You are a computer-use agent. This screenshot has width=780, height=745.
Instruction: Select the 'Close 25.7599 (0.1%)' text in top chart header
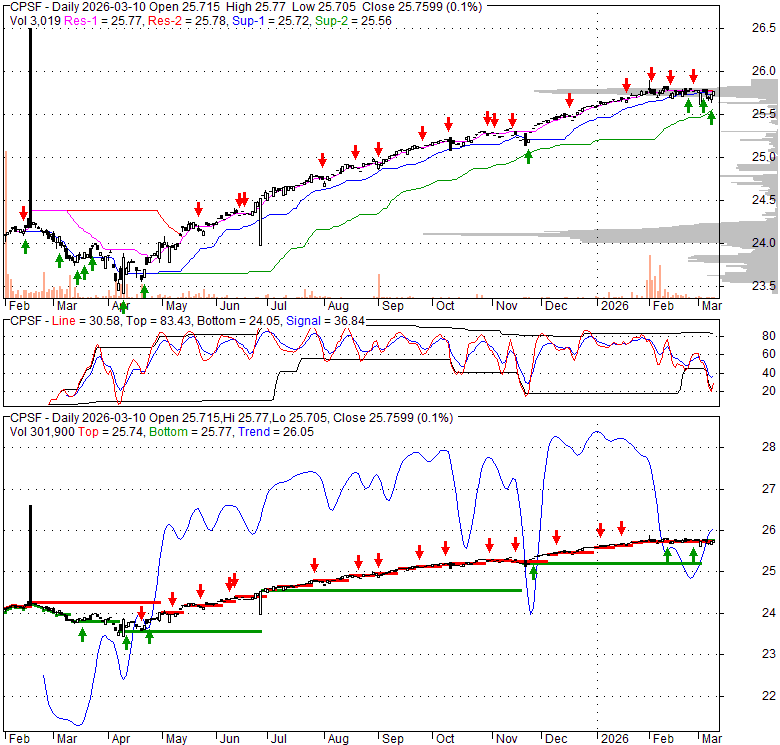point(422,7)
